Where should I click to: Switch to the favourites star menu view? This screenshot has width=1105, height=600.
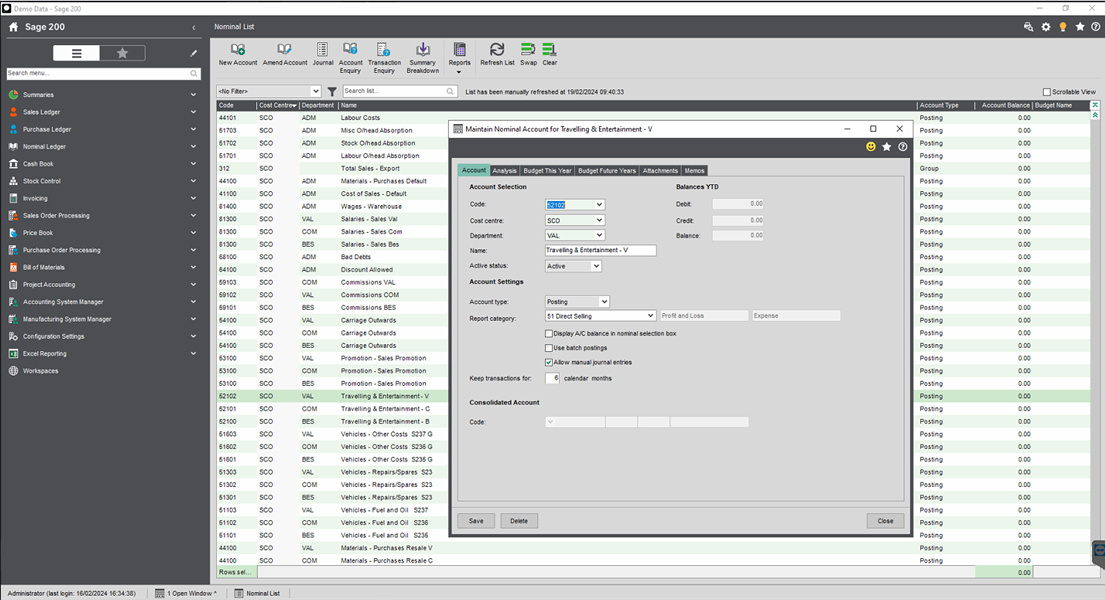click(x=122, y=53)
